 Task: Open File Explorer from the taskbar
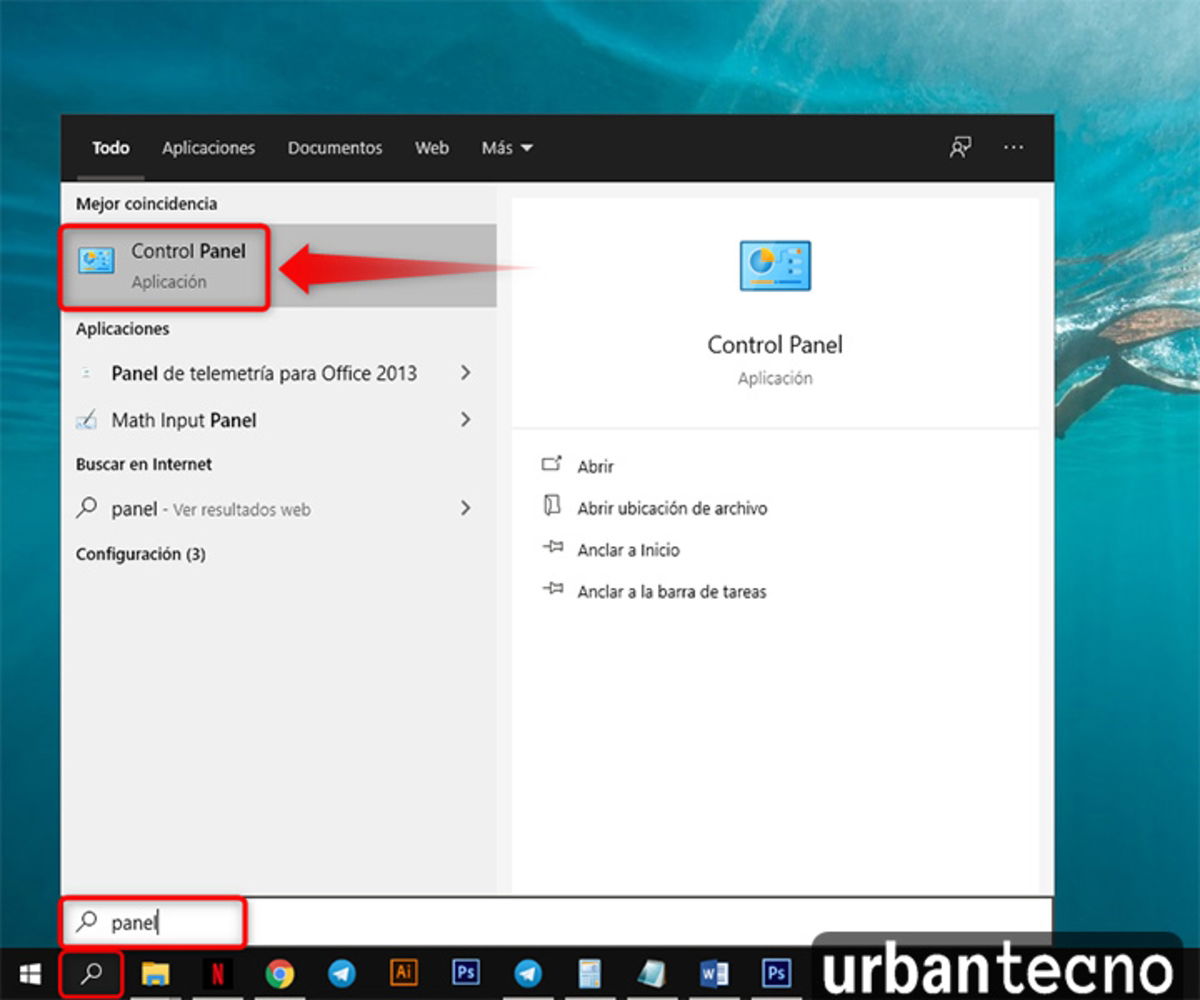coord(155,973)
